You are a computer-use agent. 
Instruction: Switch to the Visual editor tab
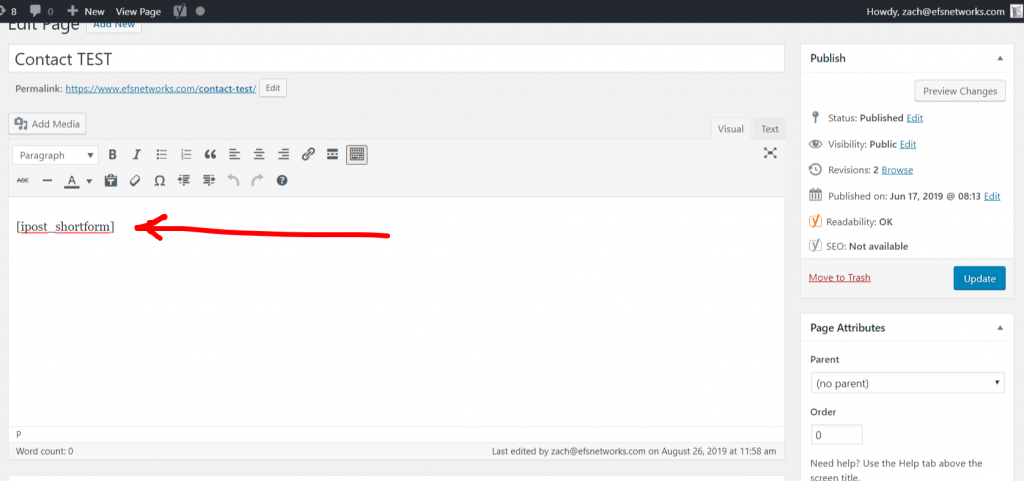731,129
